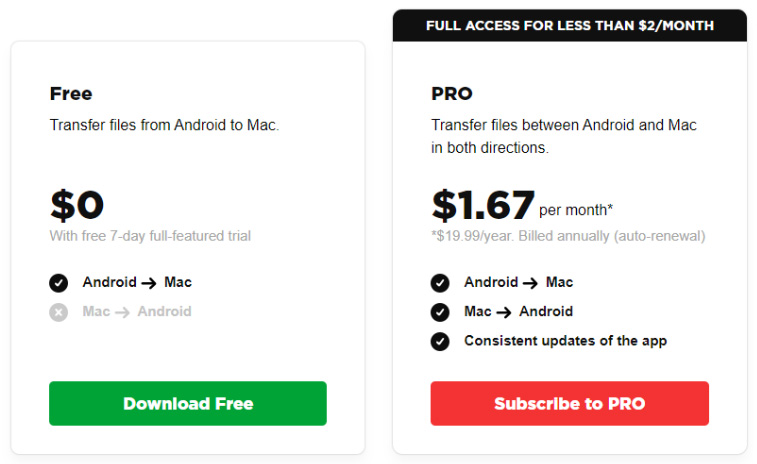
Task: Select the Free plan heading
Action: pos(71,94)
